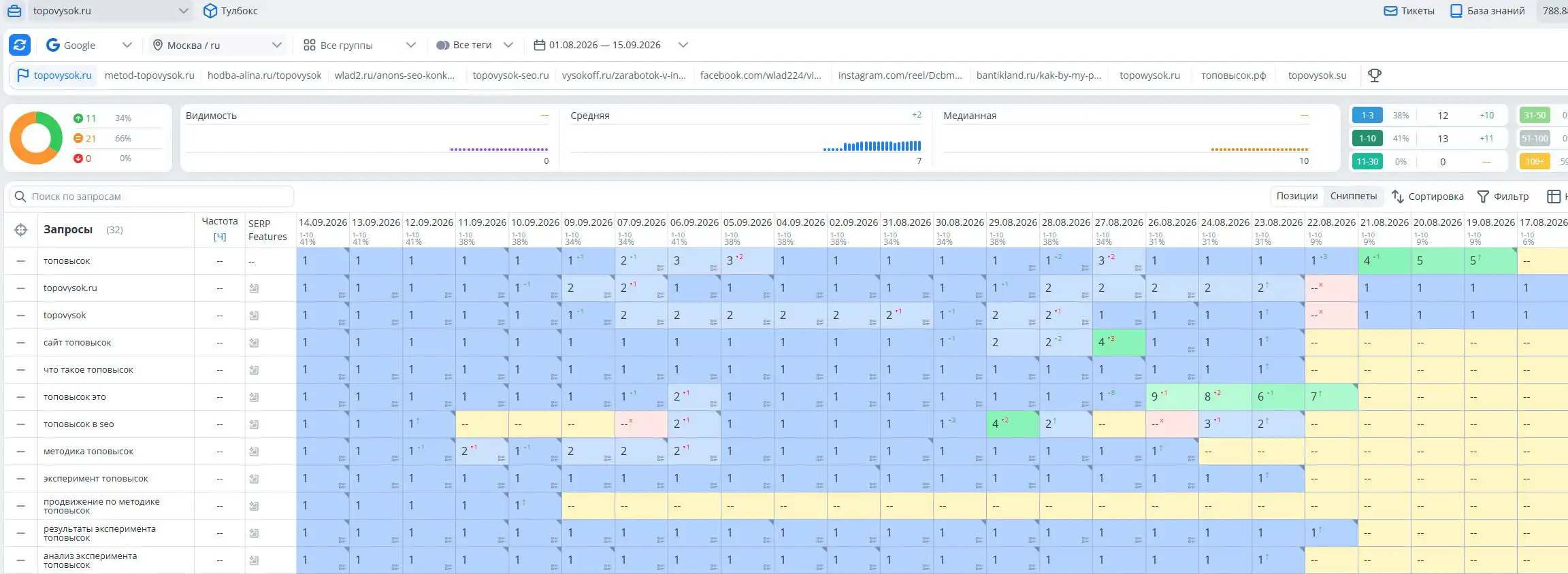Switch to Позиции view
Screen dimensions: 1568x574
tap(1297, 196)
